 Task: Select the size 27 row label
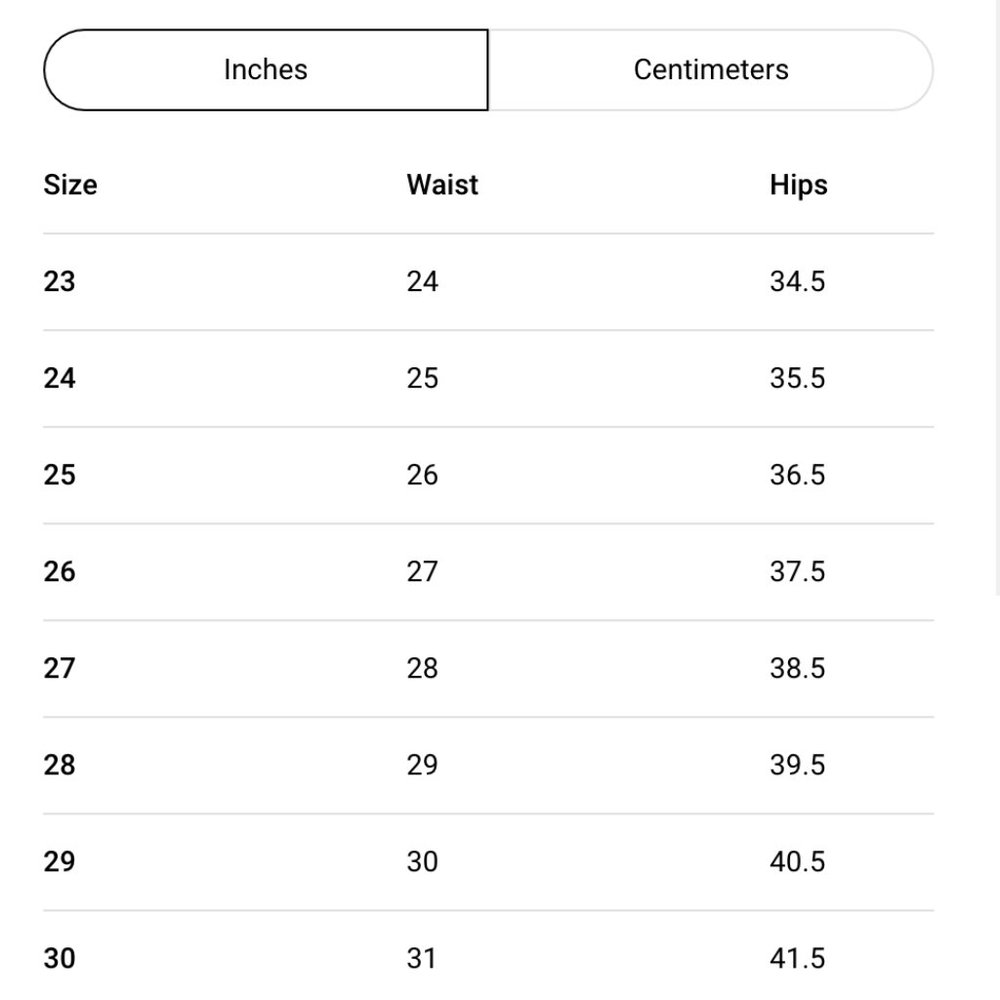[x=59, y=668]
